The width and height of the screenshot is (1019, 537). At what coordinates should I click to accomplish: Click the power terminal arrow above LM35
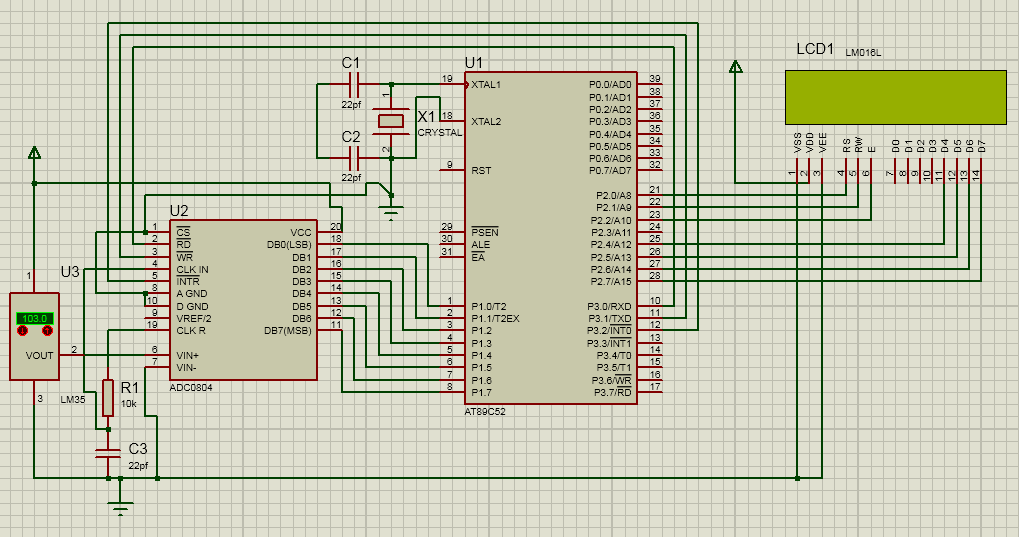(x=34, y=153)
